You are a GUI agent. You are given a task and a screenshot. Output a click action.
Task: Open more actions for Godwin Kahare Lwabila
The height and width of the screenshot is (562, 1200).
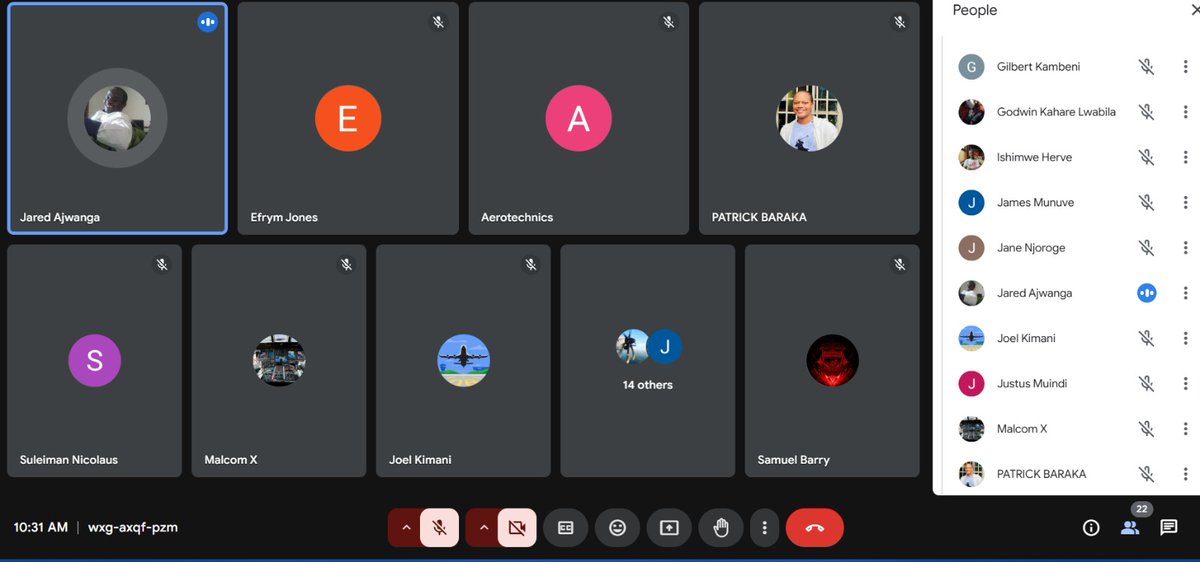(1185, 112)
